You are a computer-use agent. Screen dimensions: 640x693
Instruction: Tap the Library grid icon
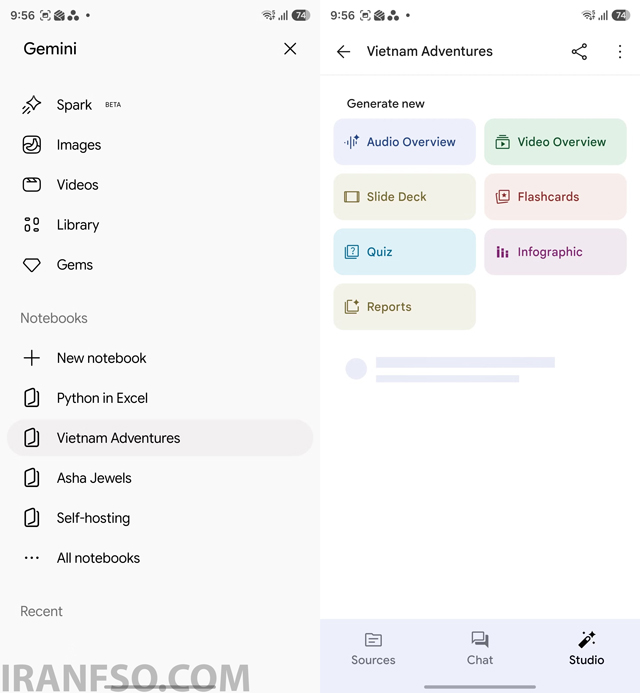pyautogui.click(x=31, y=225)
